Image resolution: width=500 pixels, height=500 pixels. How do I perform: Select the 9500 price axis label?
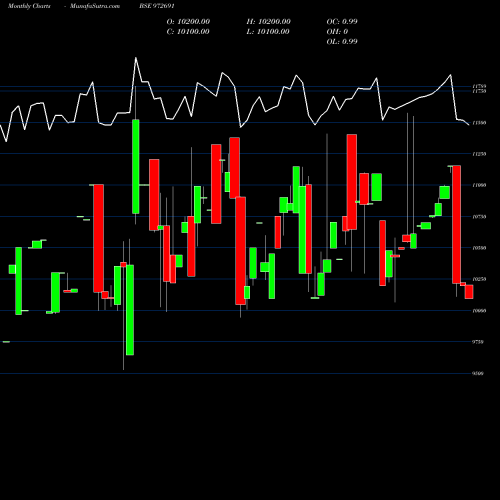478,373
